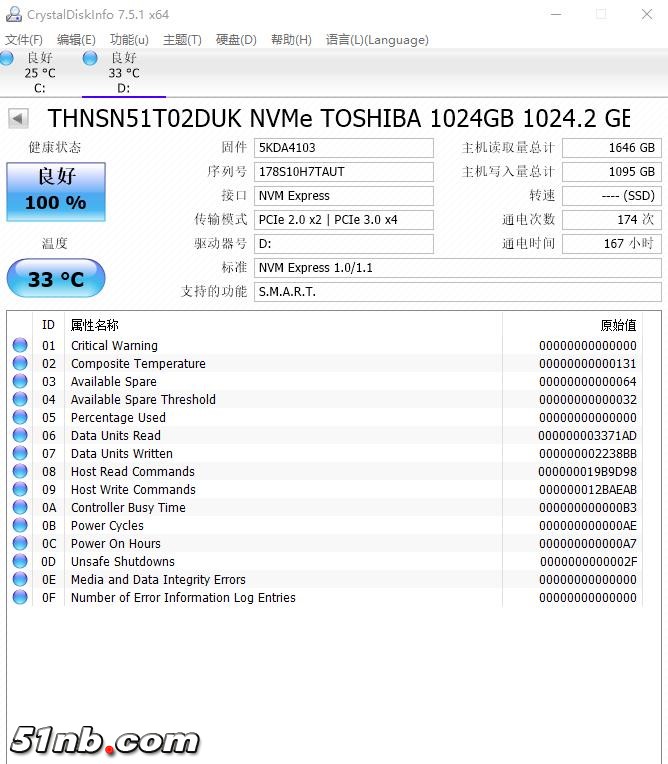Click the Composite Temperature status orb

coord(20,364)
